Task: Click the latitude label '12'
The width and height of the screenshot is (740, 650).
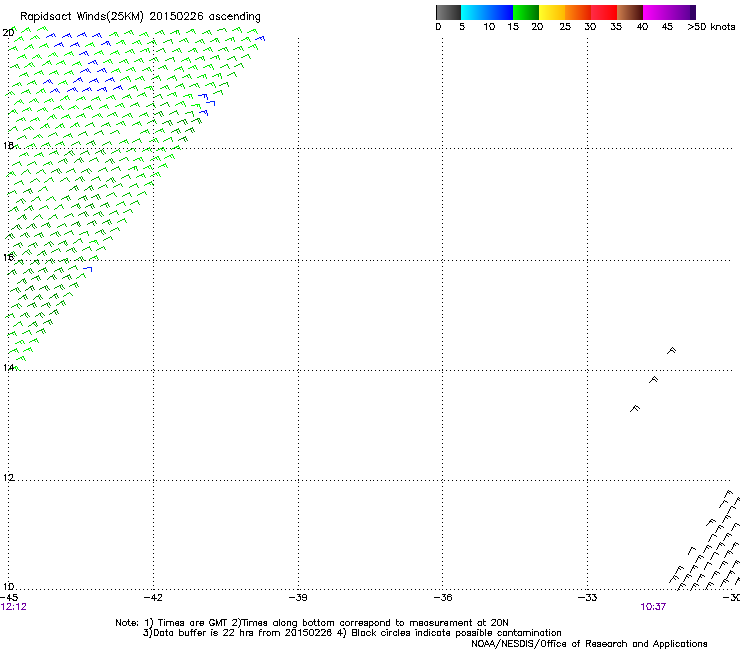Action: 8,478
